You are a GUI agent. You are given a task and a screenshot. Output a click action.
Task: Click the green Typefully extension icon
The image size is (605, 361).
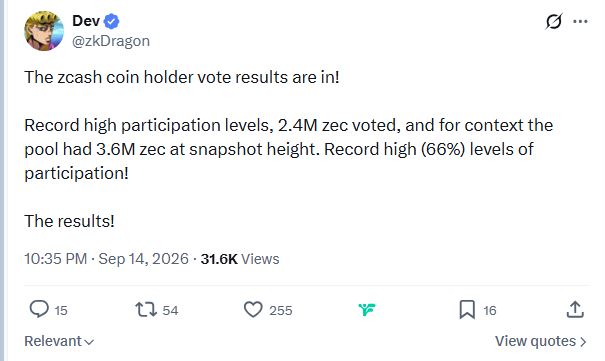(367, 309)
